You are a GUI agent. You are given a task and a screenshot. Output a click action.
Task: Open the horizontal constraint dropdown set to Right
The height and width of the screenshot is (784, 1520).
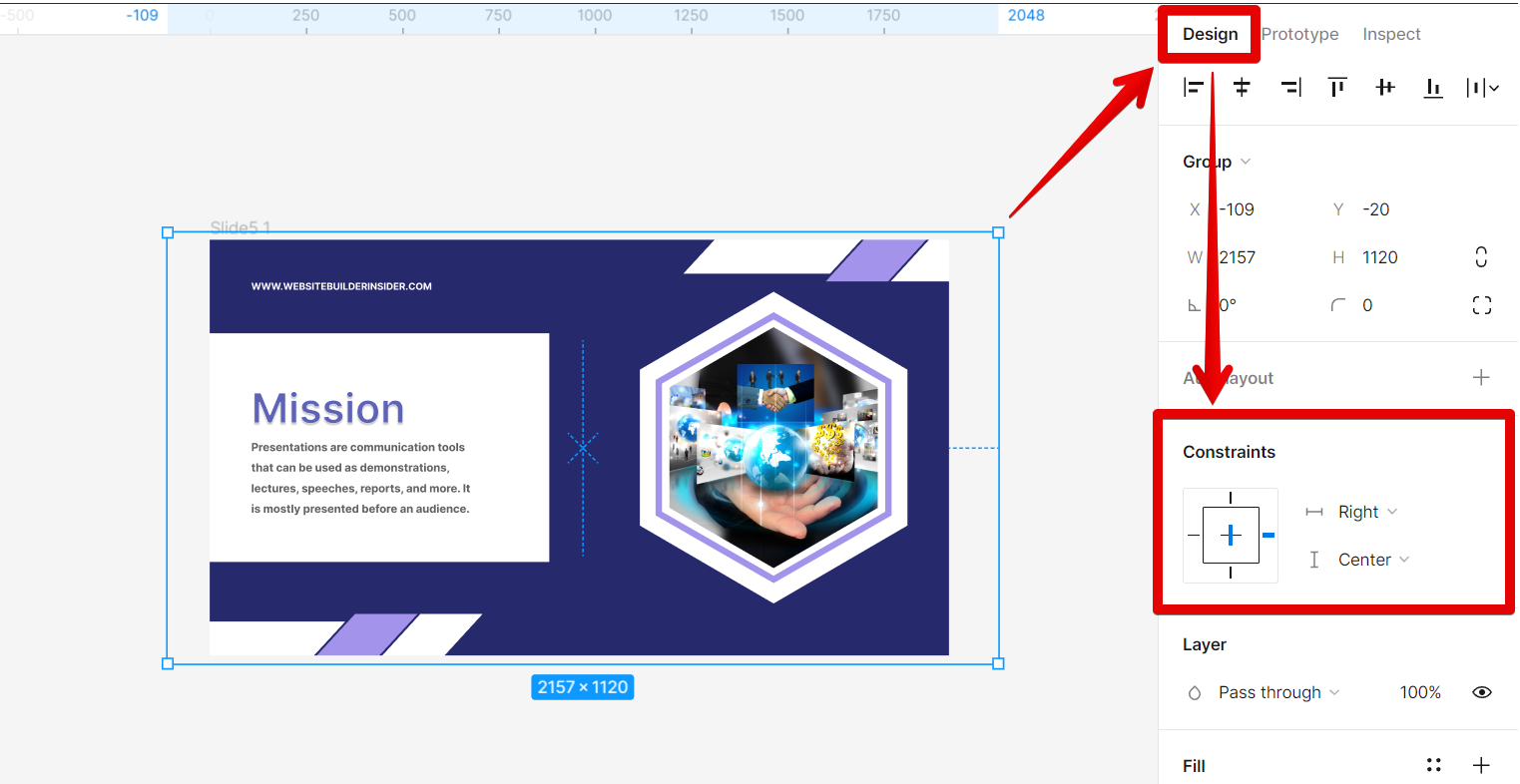1367,512
